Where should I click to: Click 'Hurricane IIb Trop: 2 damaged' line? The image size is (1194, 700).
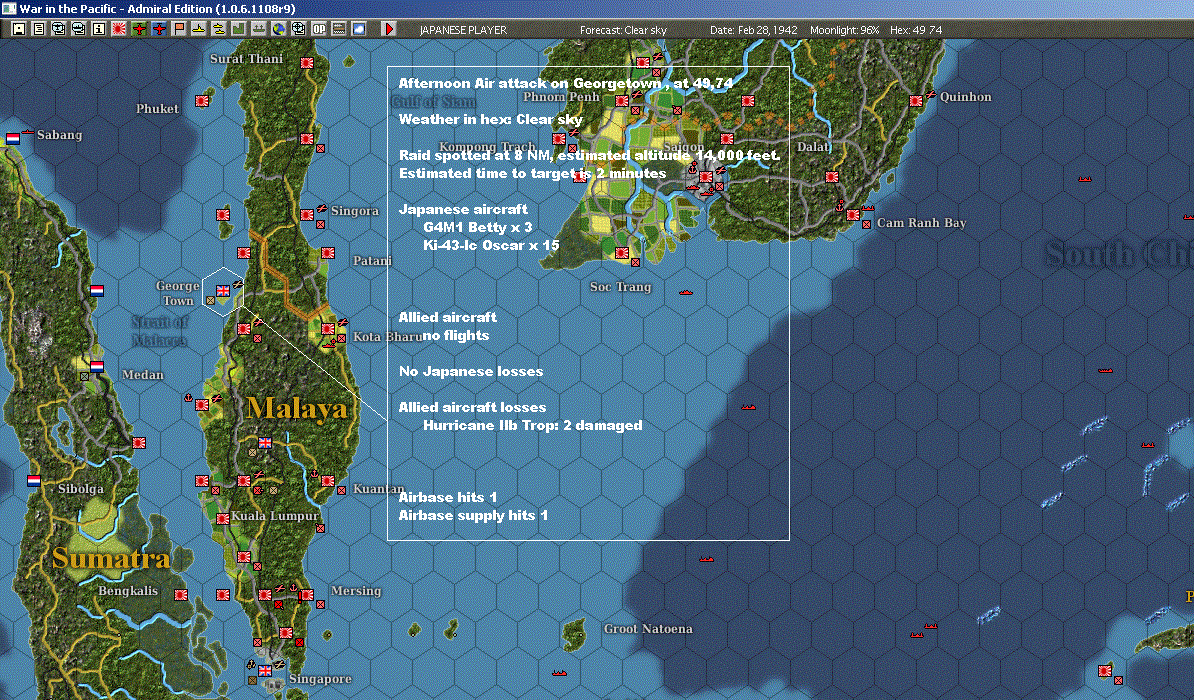coord(532,425)
